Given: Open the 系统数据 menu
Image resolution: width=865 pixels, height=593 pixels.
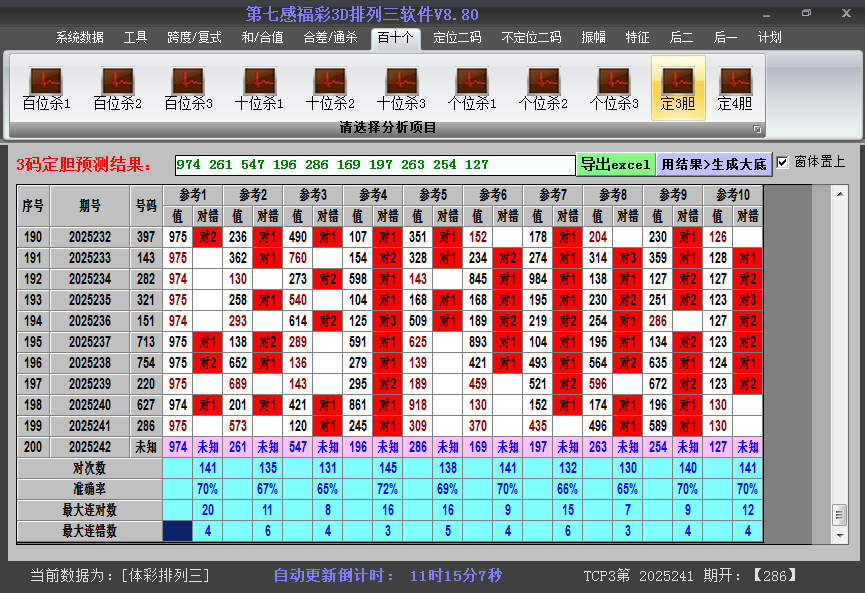Looking at the screenshot, I should coord(80,38).
